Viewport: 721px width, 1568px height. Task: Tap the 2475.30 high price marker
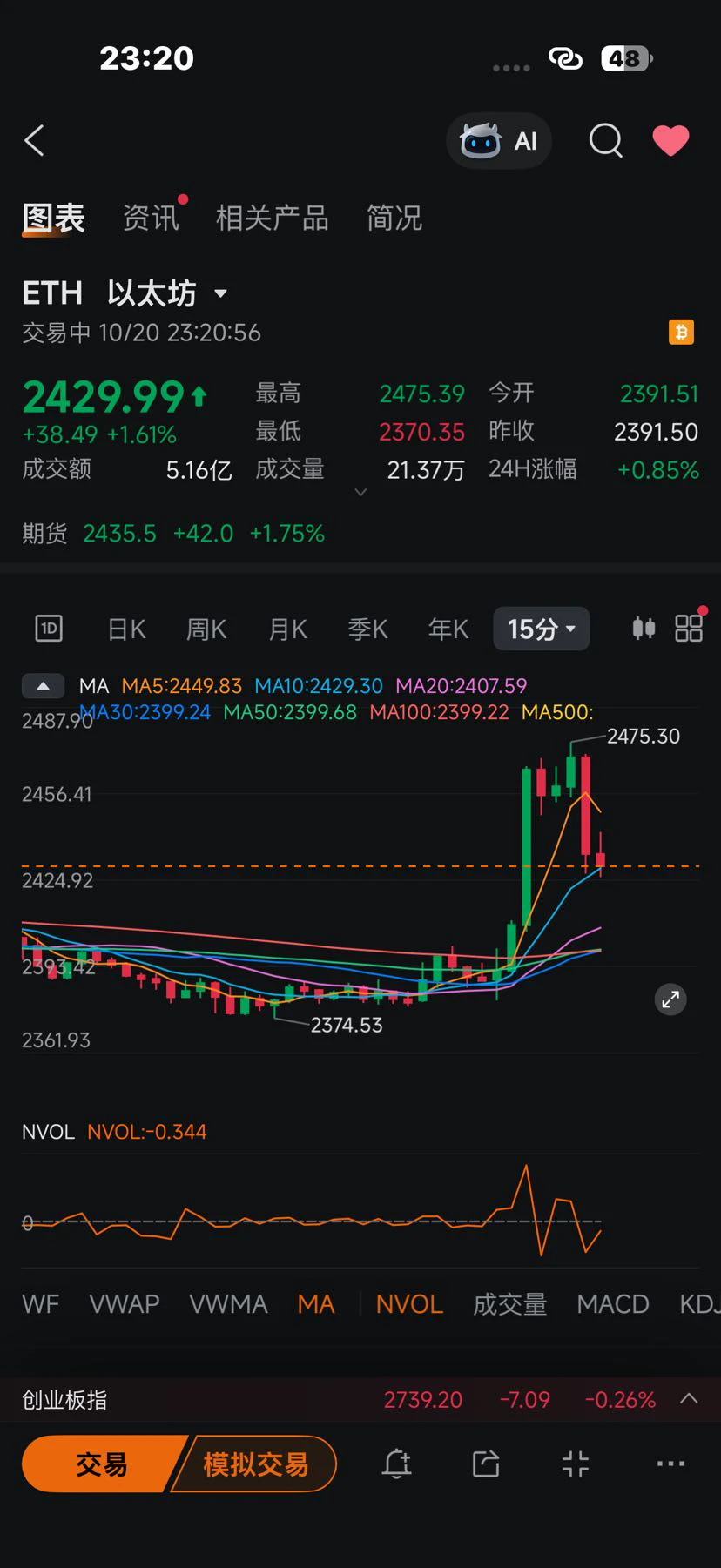(644, 736)
